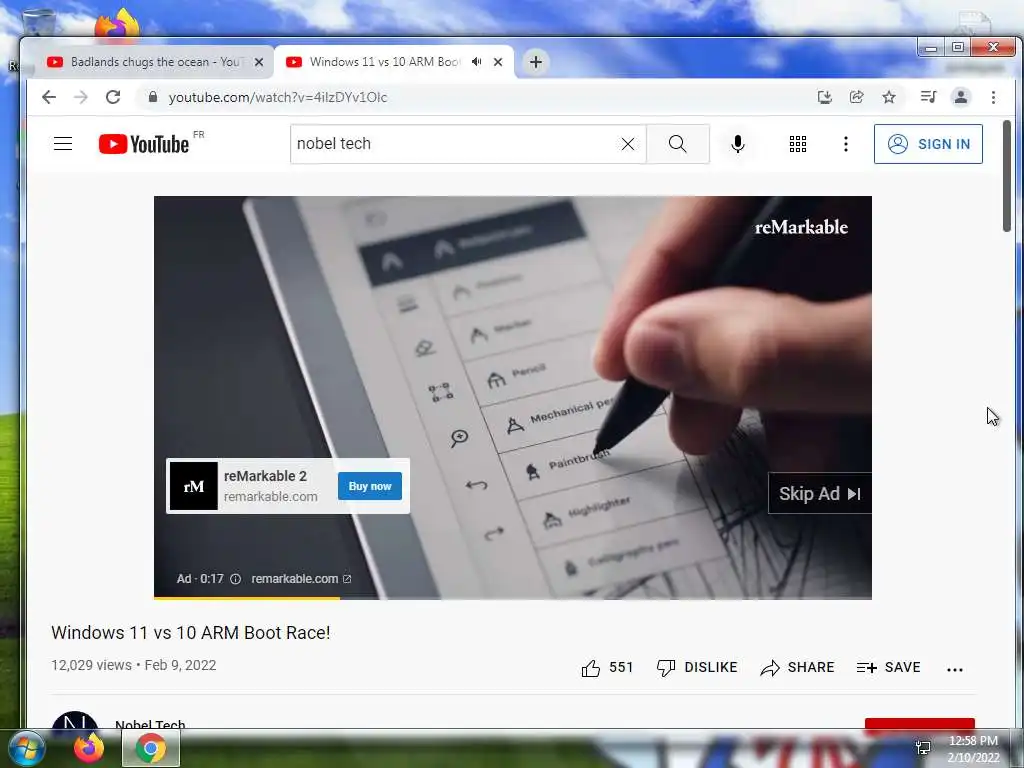1024x768 pixels.
Task: Start voice search with microphone
Action: click(x=738, y=144)
